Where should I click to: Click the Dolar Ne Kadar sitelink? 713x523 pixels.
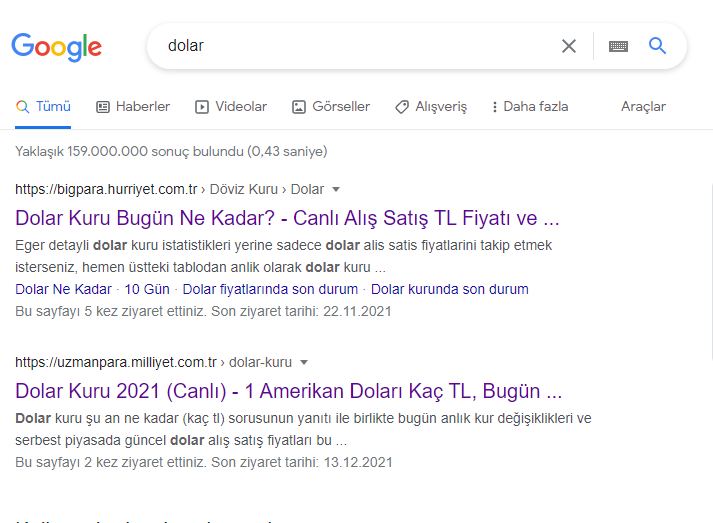tap(63, 289)
